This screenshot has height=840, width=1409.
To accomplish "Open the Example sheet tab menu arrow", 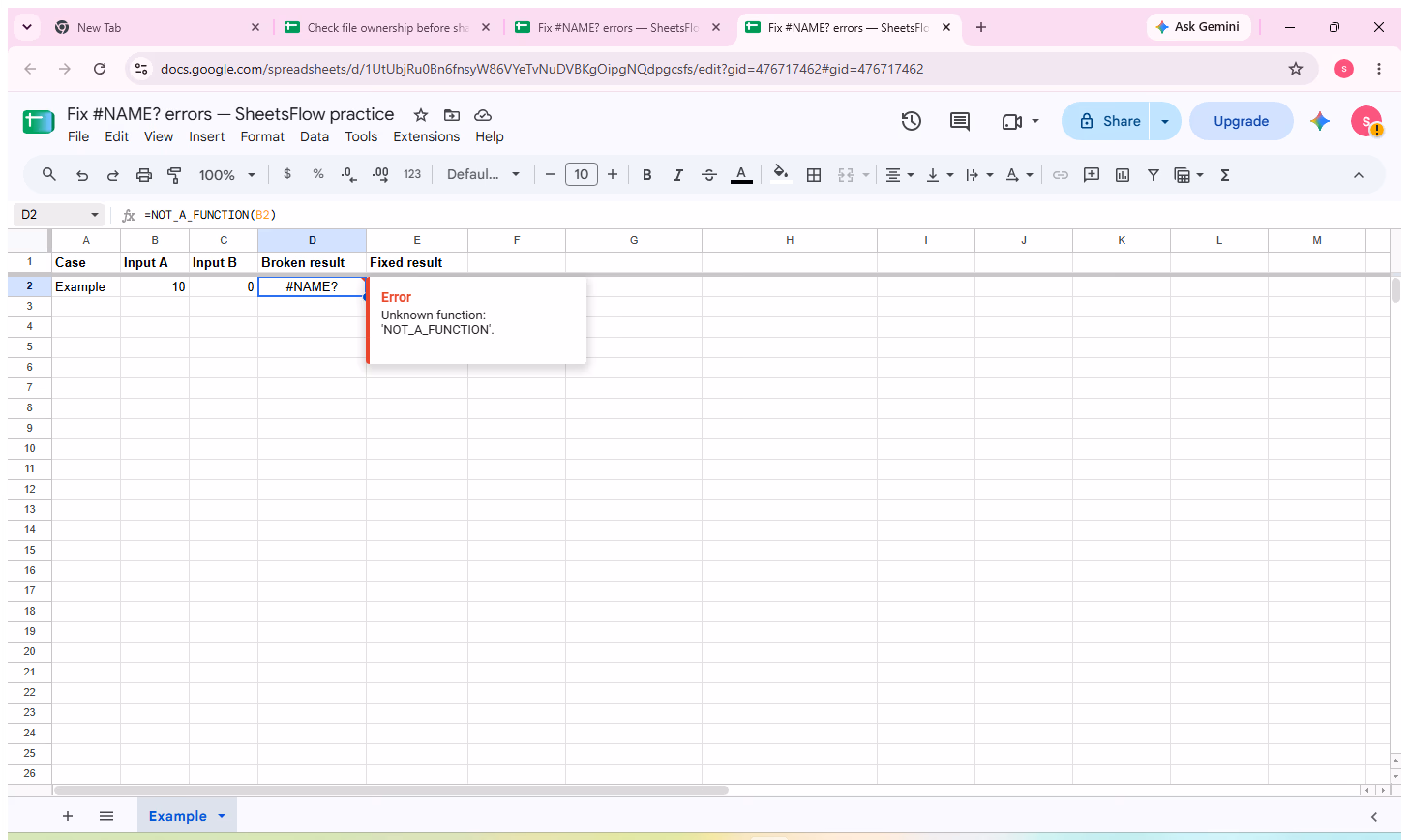I will pos(222,816).
